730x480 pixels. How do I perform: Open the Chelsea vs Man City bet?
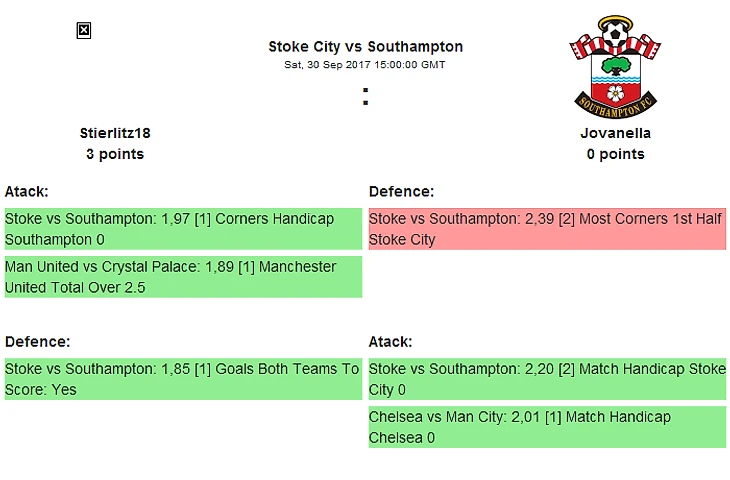[x=547, y=427]
